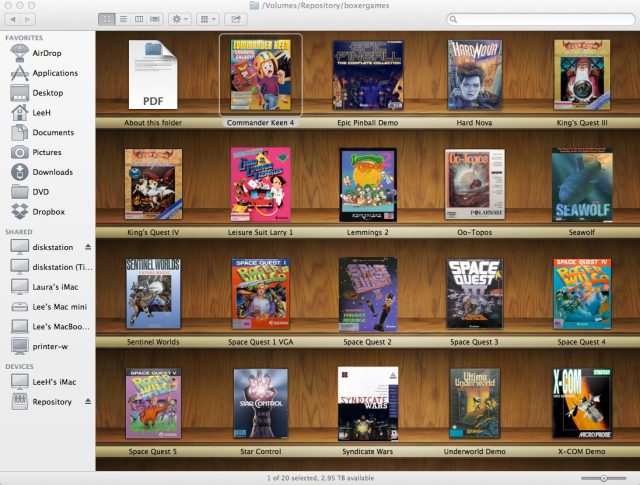Select Oo-Topos game box

[475, 185]
